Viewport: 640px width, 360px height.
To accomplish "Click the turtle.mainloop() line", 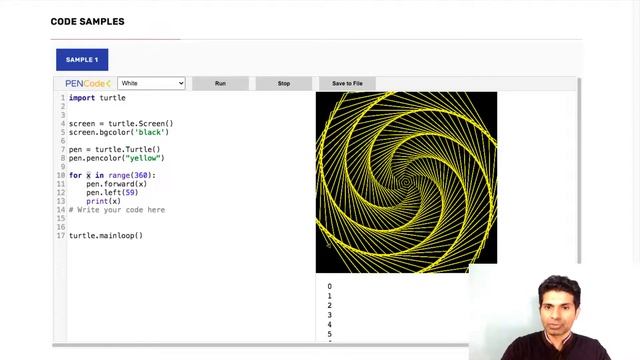I will coord(106,236).
